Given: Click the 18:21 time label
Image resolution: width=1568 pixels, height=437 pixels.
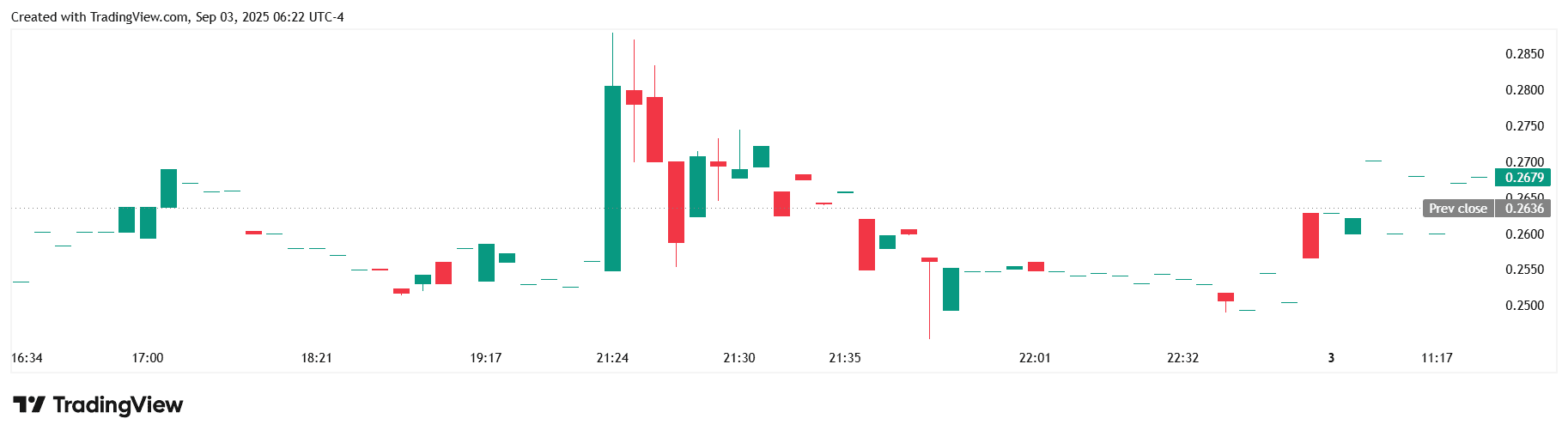Looking at the screenshot, I should point(316,358).
